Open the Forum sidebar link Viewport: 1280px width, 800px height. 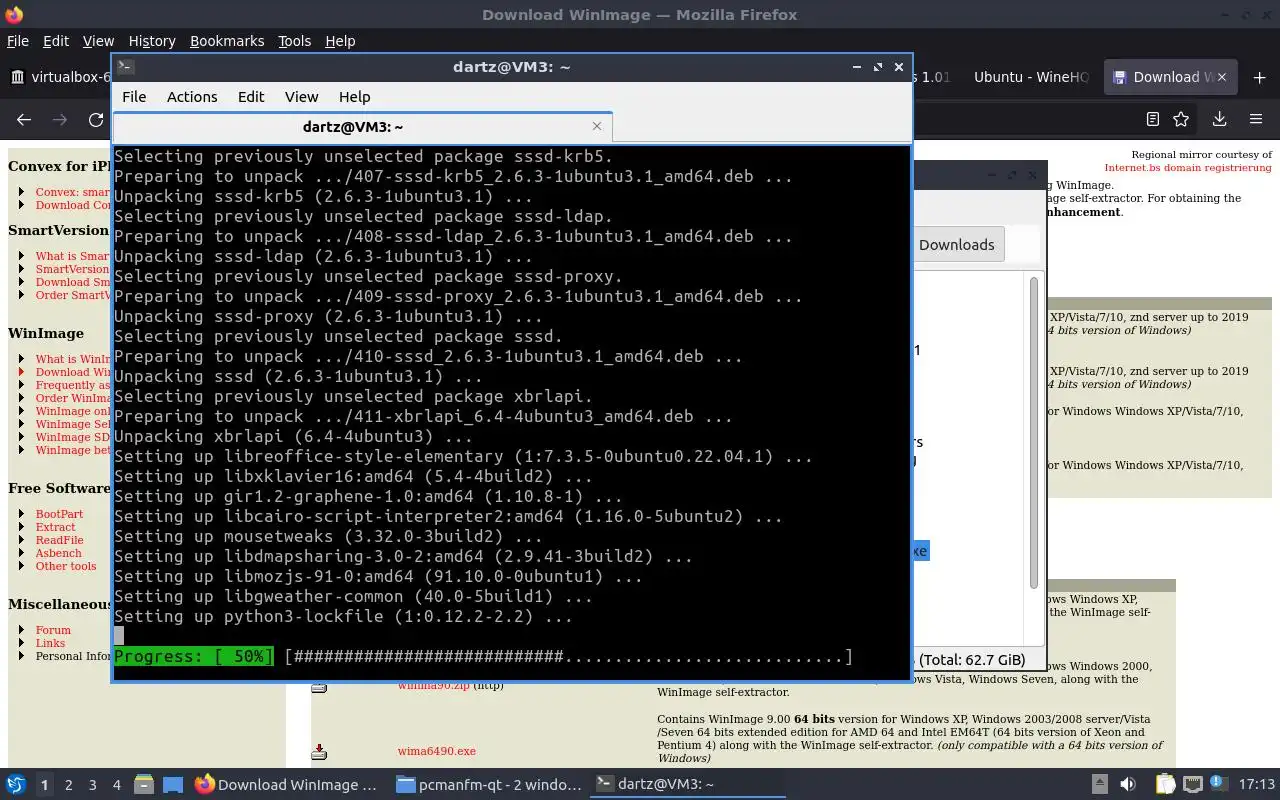(x=53, y=630)
